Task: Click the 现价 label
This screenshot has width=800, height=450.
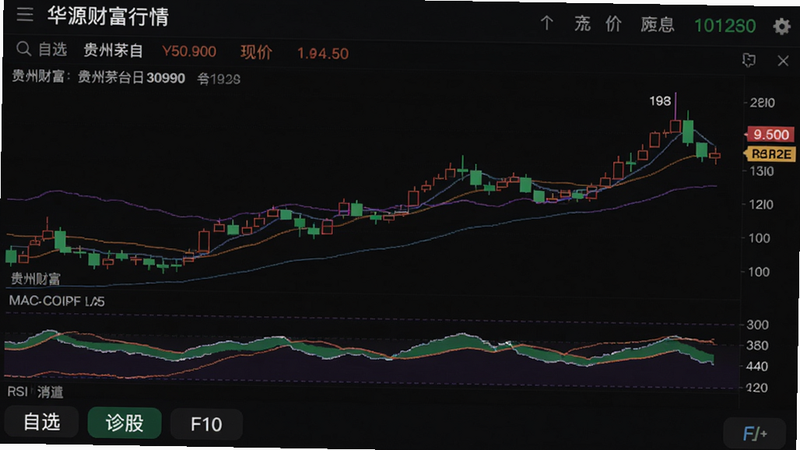Action: pos(256,52)
